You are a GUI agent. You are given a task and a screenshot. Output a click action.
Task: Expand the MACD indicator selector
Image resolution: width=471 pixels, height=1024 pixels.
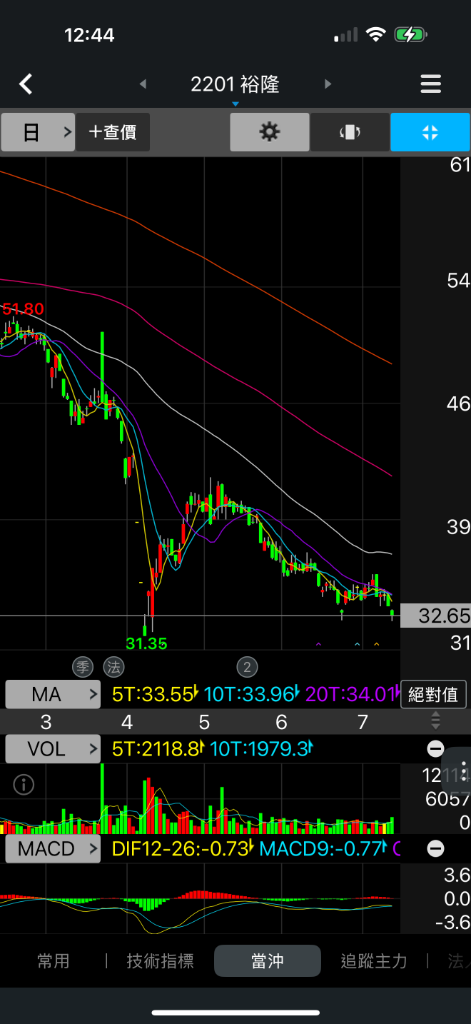[x=53, y=849]
